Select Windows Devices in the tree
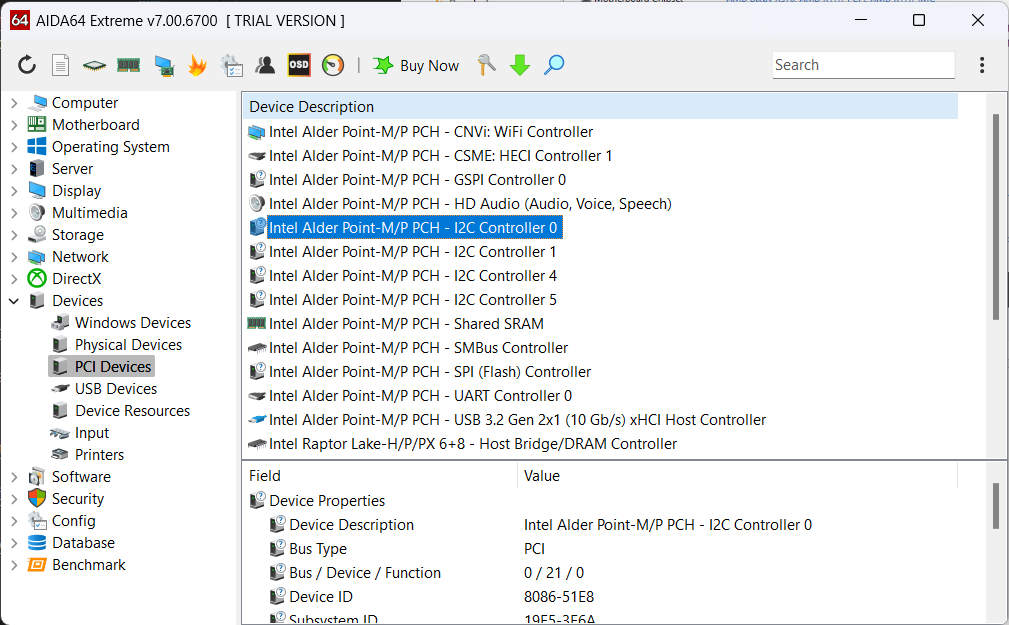The height and width of the screenshot is (625, 1009). click(x=133, y=322)
